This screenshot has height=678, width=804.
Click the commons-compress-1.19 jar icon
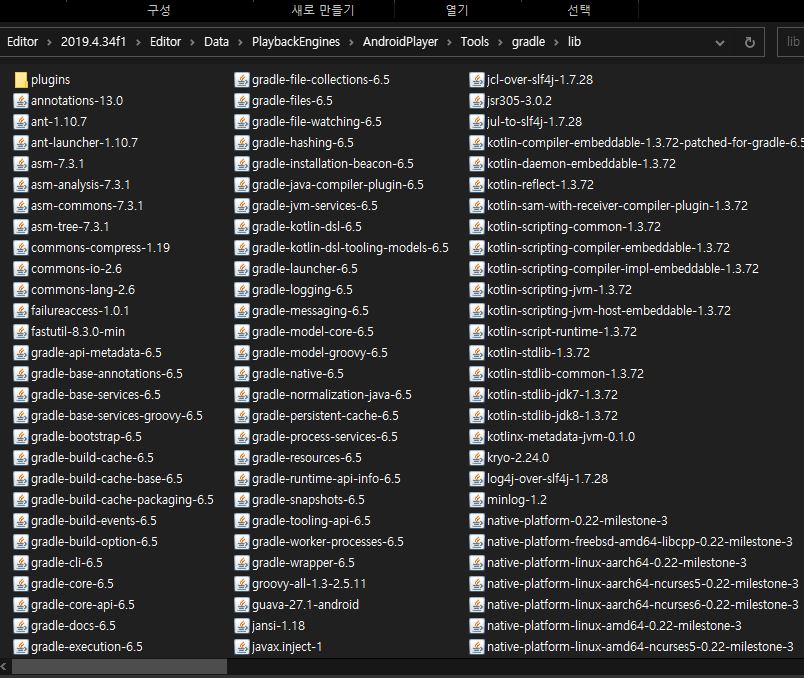(21, 248)
